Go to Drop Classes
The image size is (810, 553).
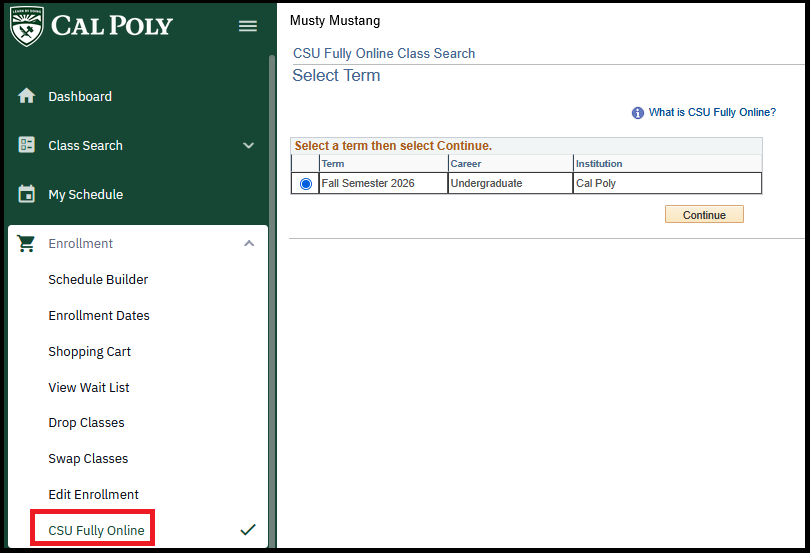pyautogui.click(x=86, y=423)
